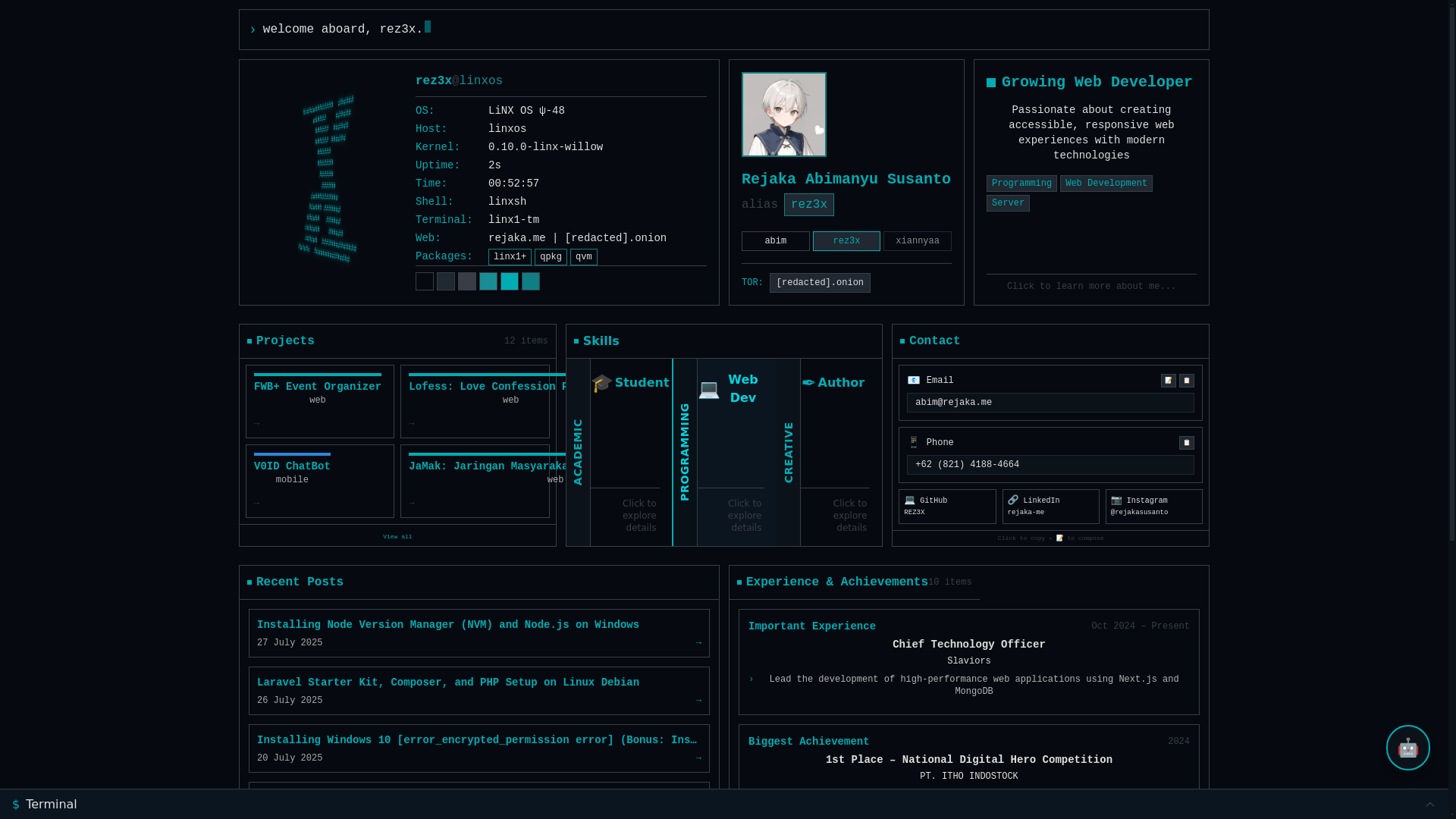
Task: Select the first dark color swatch
Action: click(x=425, y=281)
